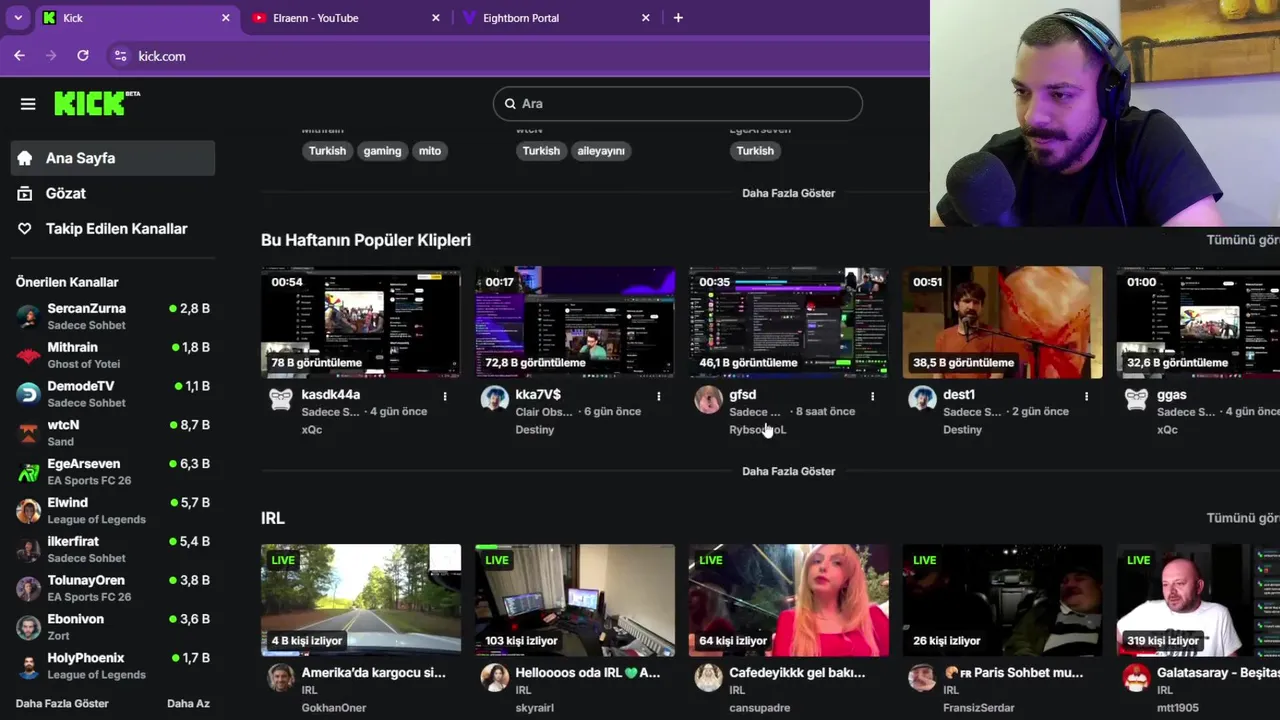Open kasdk44a clip author avatar
Image resolution: width=1280 pixels, height=720 pixels.
pyautogui.click(x=281, y=399)
